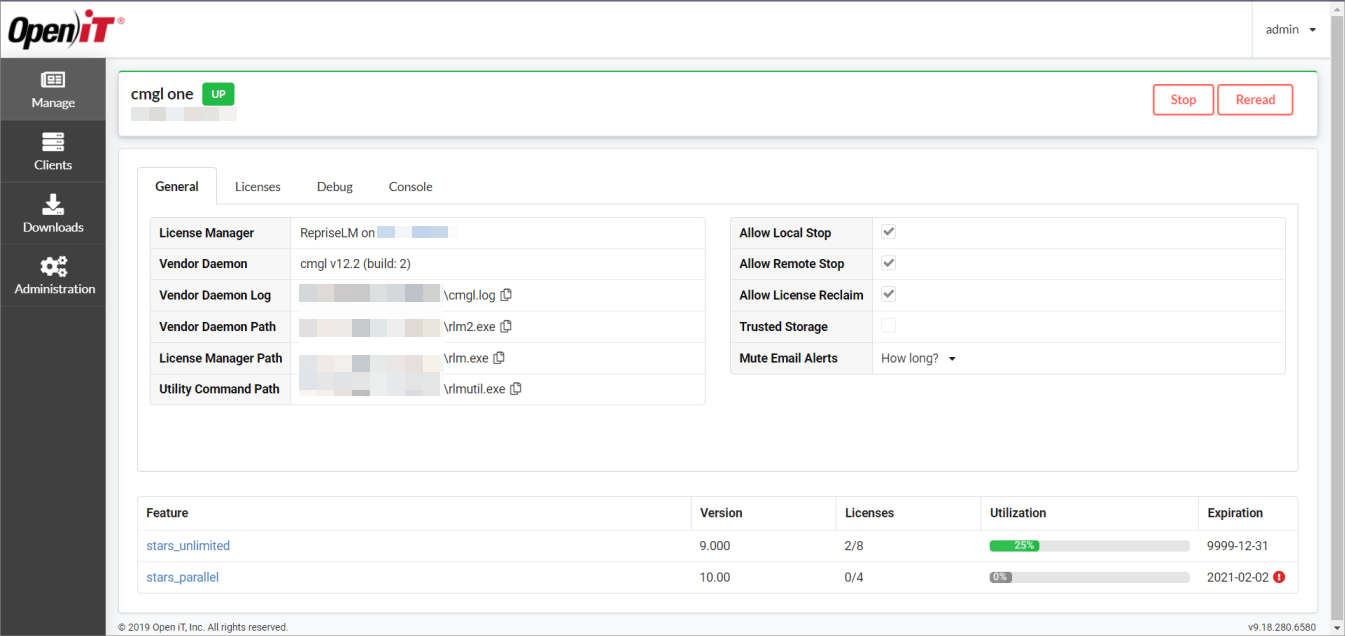This screenshot has height=636, width=1345.
Task: Stop the cmgl one license server
Action: [x=1183, y=99]
